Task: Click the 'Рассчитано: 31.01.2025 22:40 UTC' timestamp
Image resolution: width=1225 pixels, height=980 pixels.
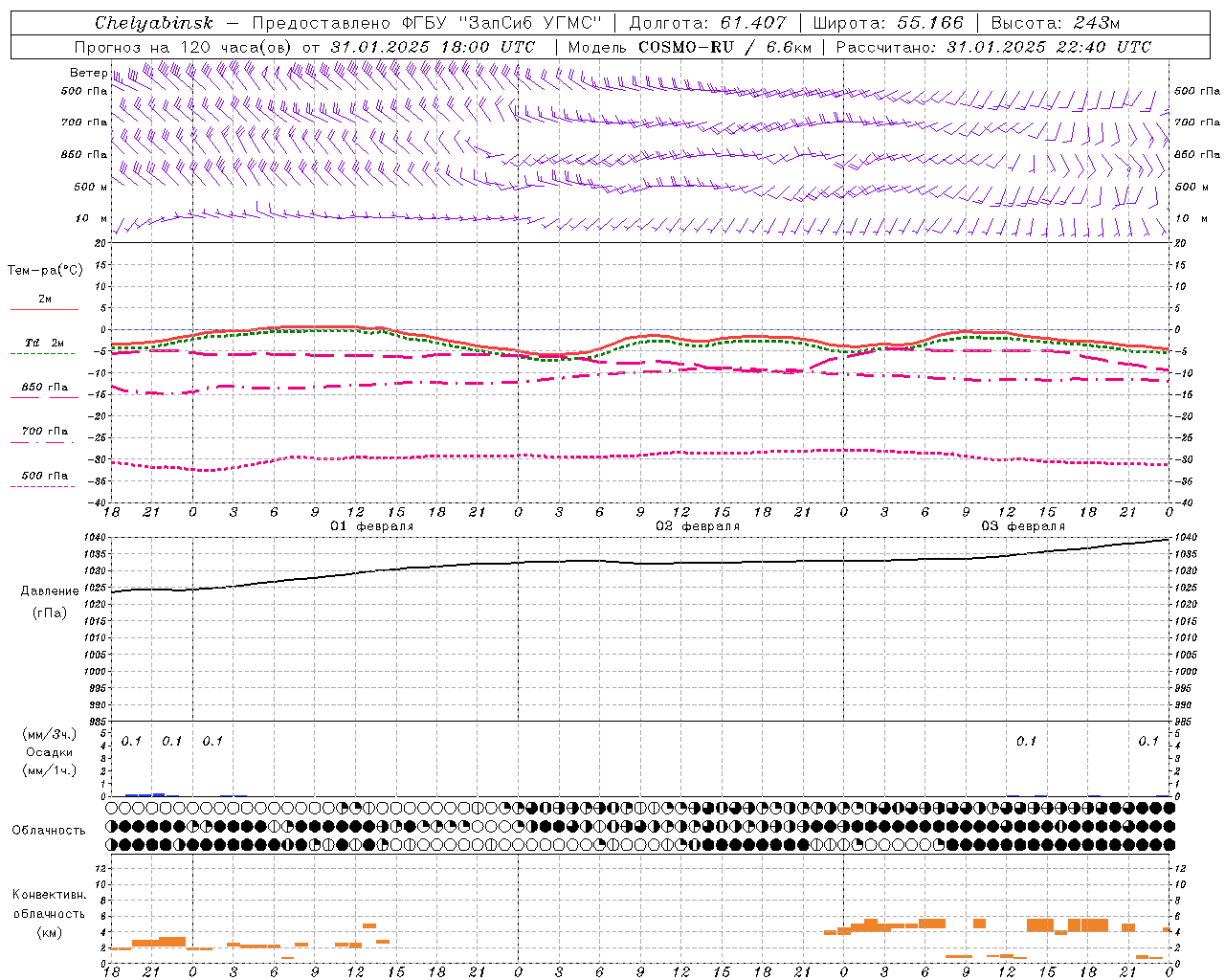Action: 993,47
